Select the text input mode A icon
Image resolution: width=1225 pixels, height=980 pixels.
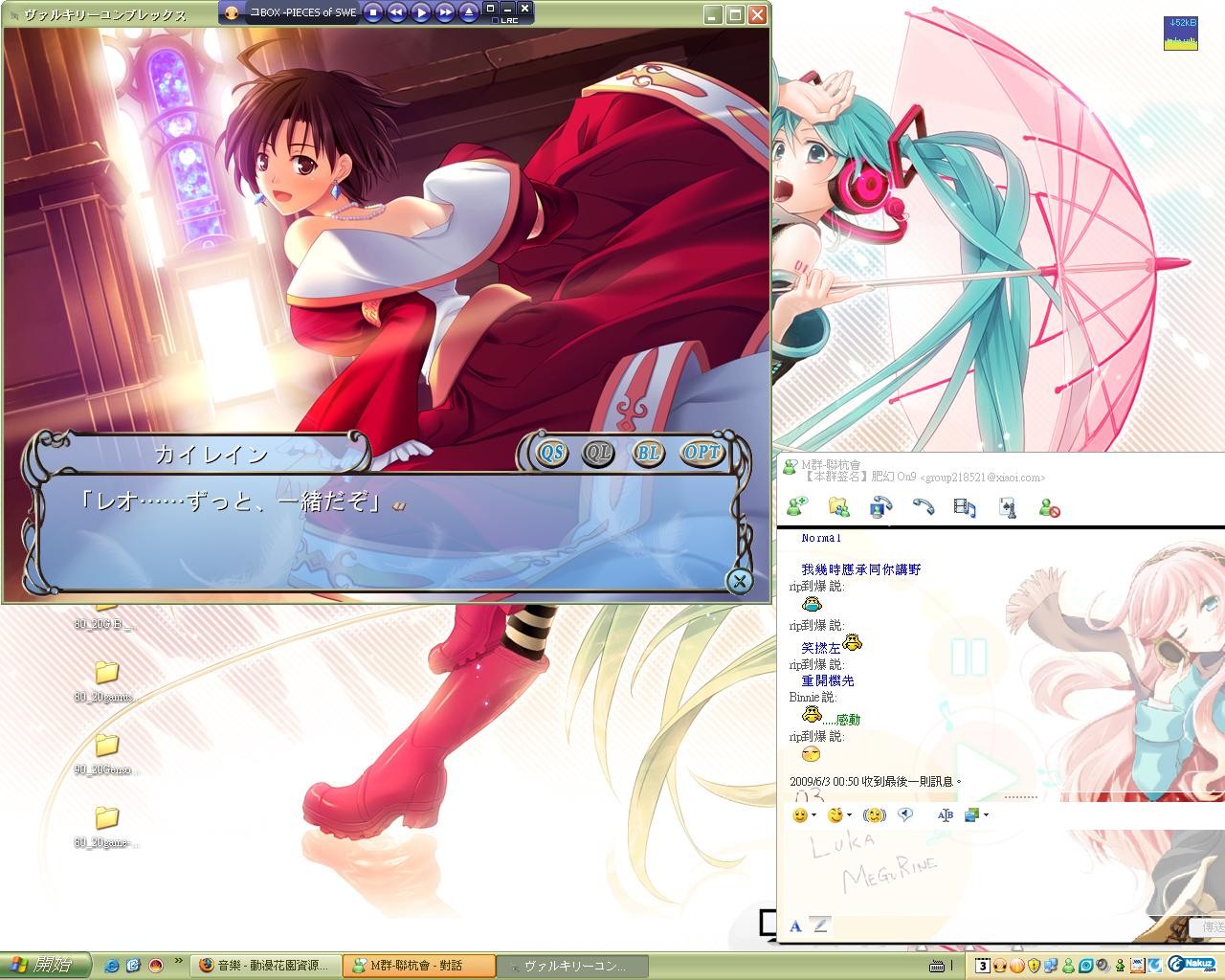(796, 925)
